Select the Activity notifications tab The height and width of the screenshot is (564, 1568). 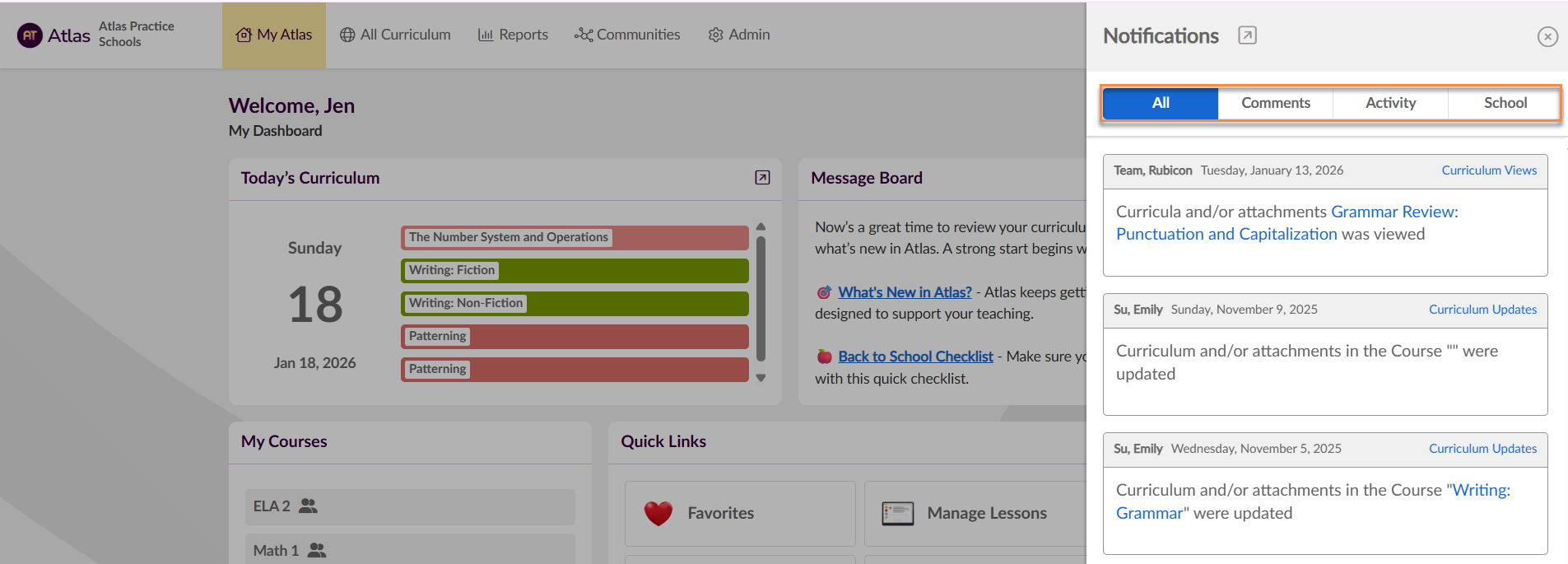click(1390, 104)
